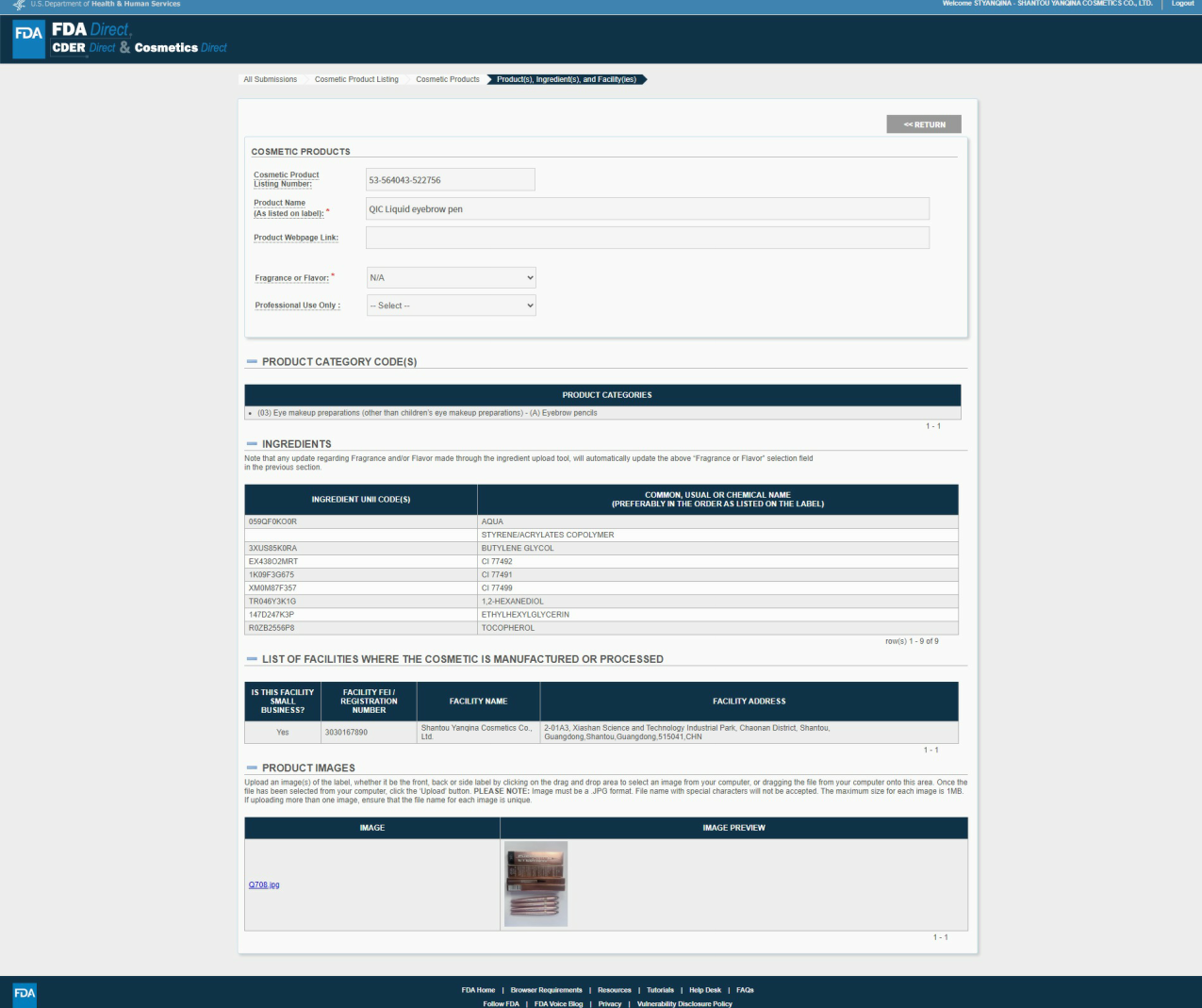Open the Professional Use Only dropdown
1202x1008 pixels.
(x=451, y=306)
